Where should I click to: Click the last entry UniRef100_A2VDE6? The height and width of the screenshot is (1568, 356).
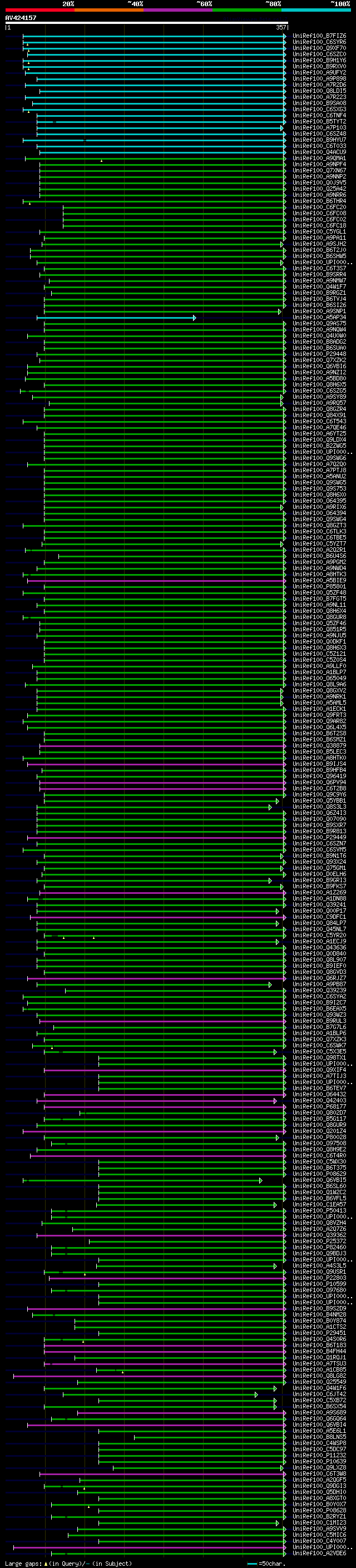(x=319, y=1554)
